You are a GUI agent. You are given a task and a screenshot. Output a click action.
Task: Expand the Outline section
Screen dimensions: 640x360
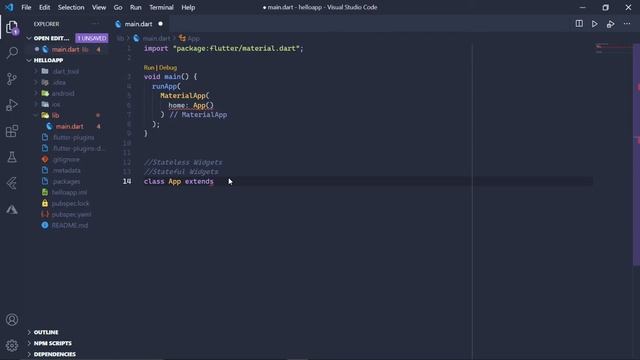29,332
